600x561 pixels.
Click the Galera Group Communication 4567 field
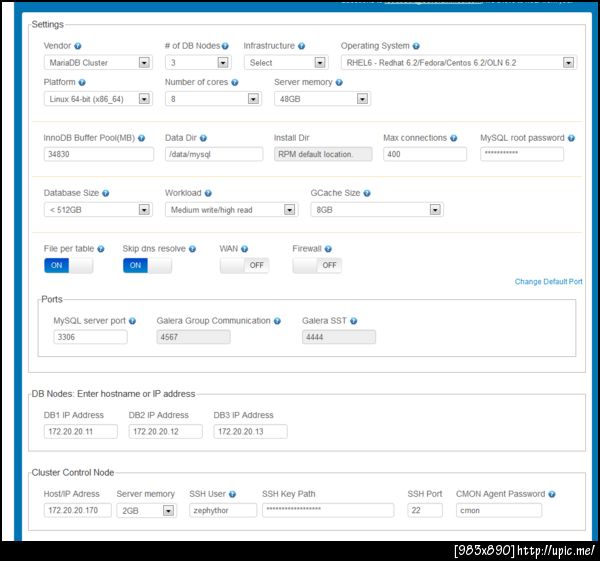193,337
